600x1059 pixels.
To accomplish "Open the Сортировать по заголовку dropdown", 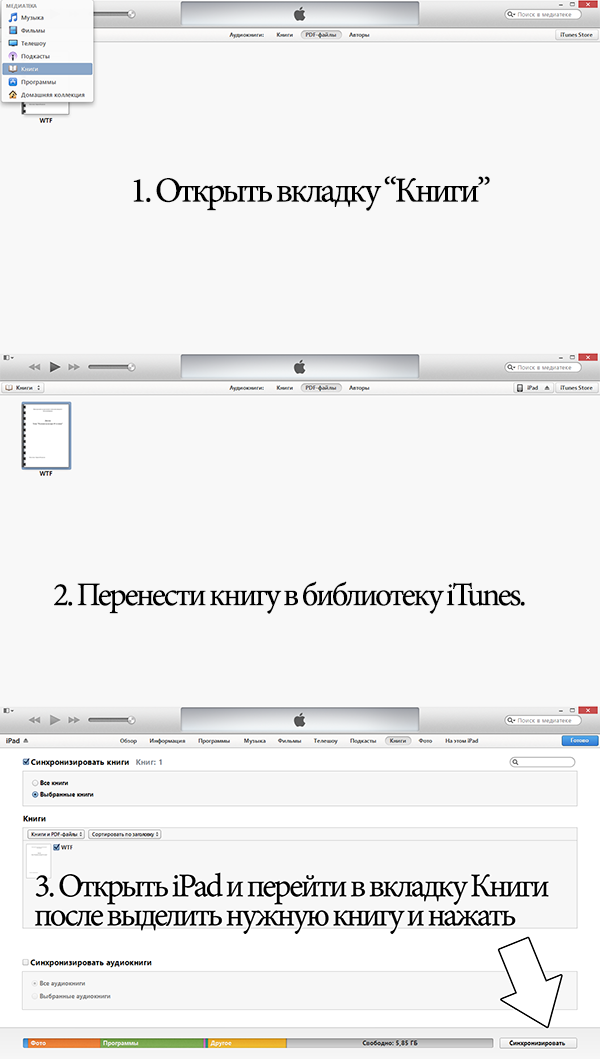I will [x=125, y=833].
